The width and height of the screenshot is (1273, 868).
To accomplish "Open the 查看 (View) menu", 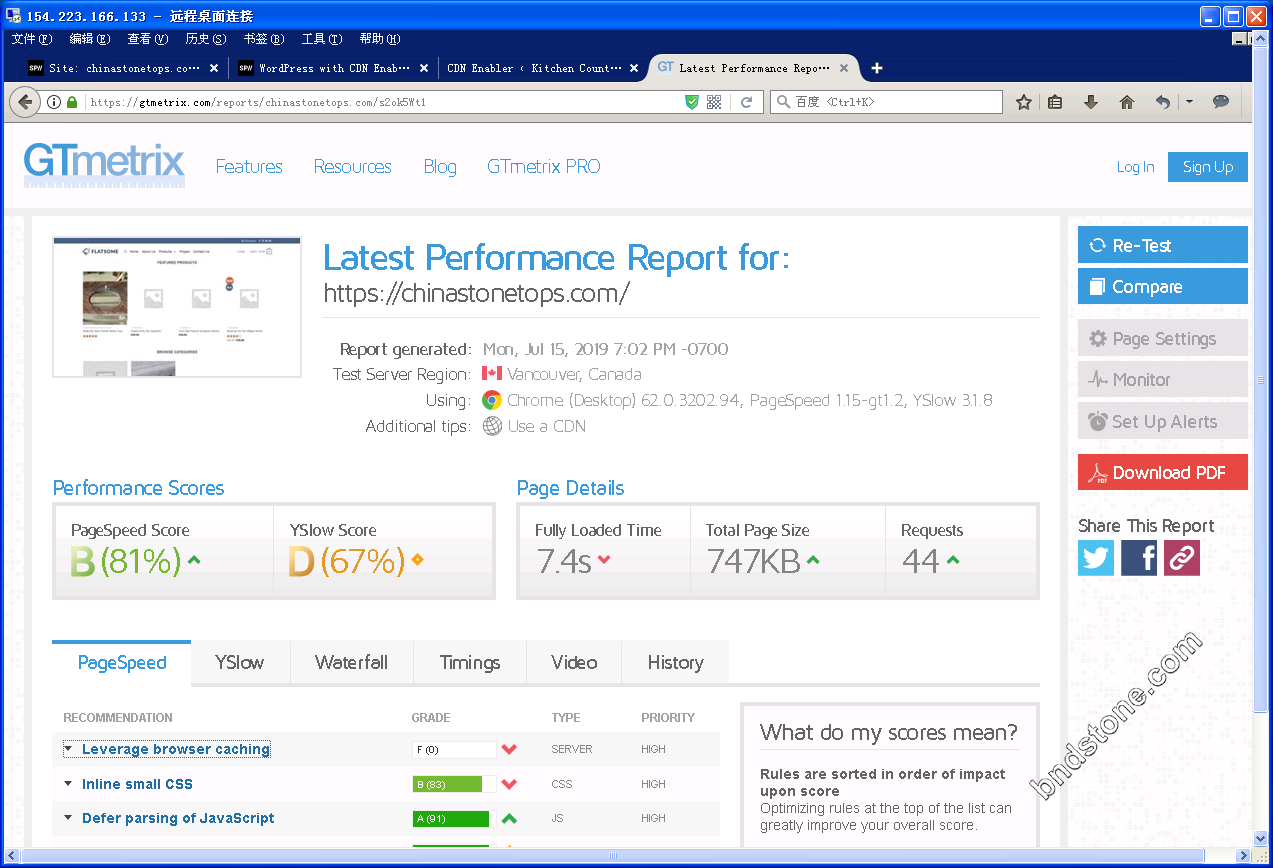I will (147, 39).
